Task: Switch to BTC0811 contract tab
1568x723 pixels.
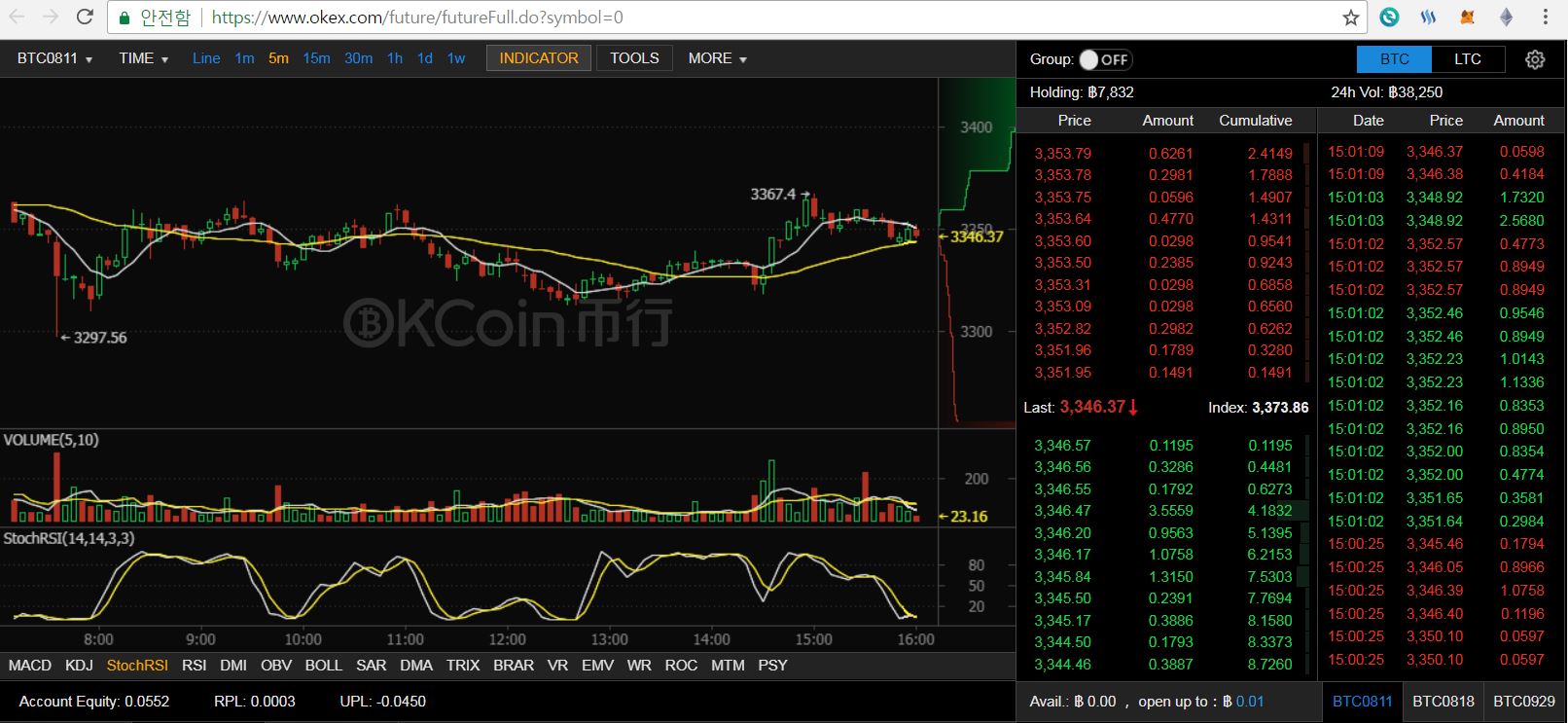Action: pyautogui.click(x=1362, y=702)
